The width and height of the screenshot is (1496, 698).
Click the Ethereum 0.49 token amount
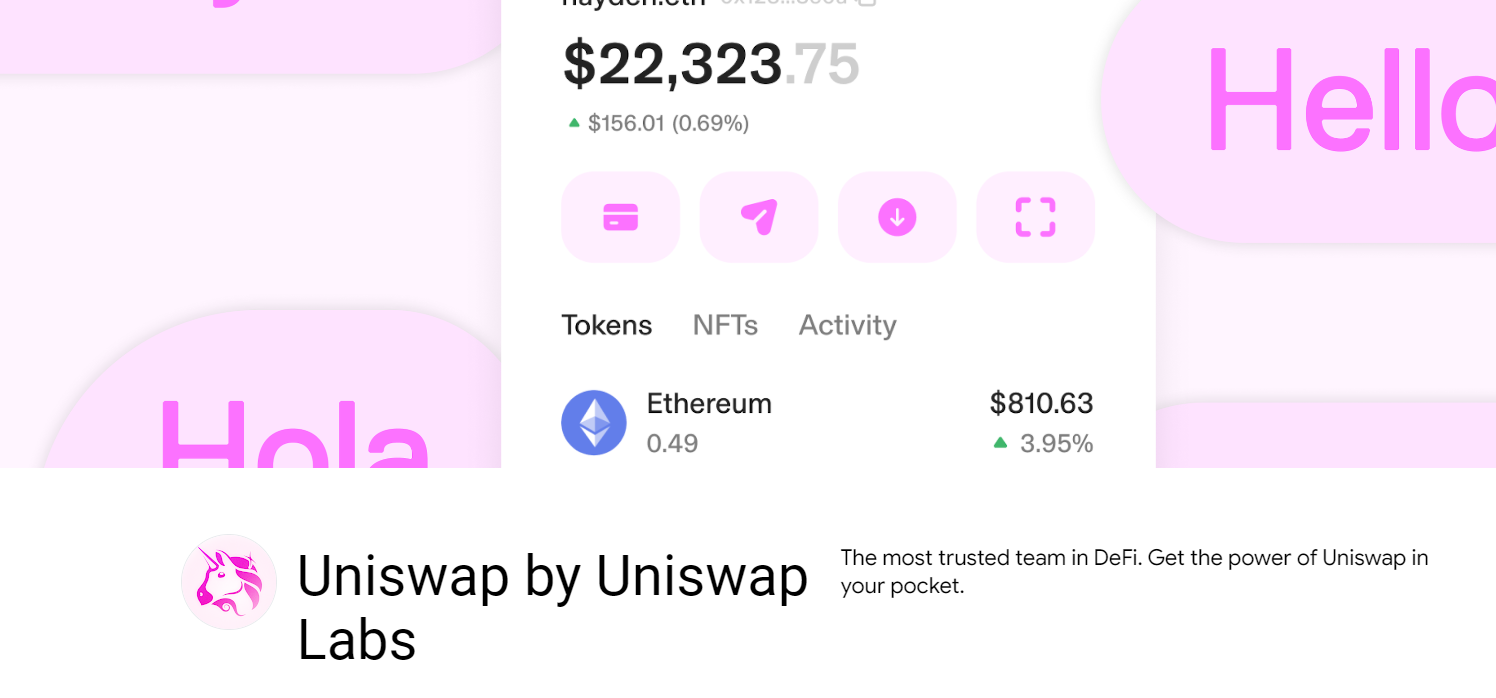(x=672, y=443)
